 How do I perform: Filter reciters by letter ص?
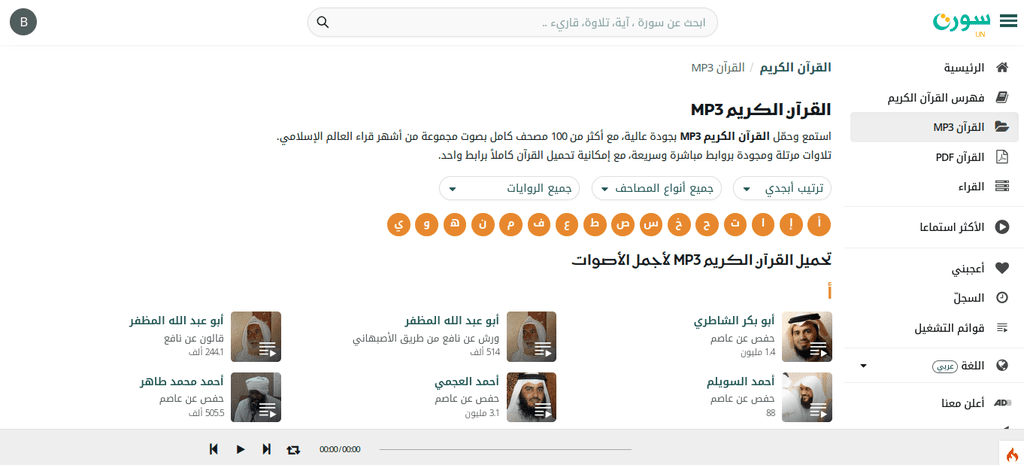[623, 225]
